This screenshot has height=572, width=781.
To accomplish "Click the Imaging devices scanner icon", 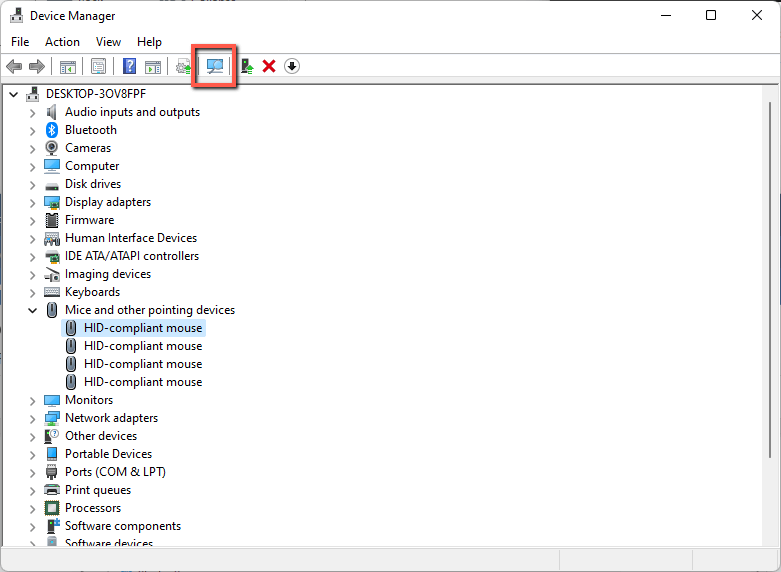I will tap(52, 274).
